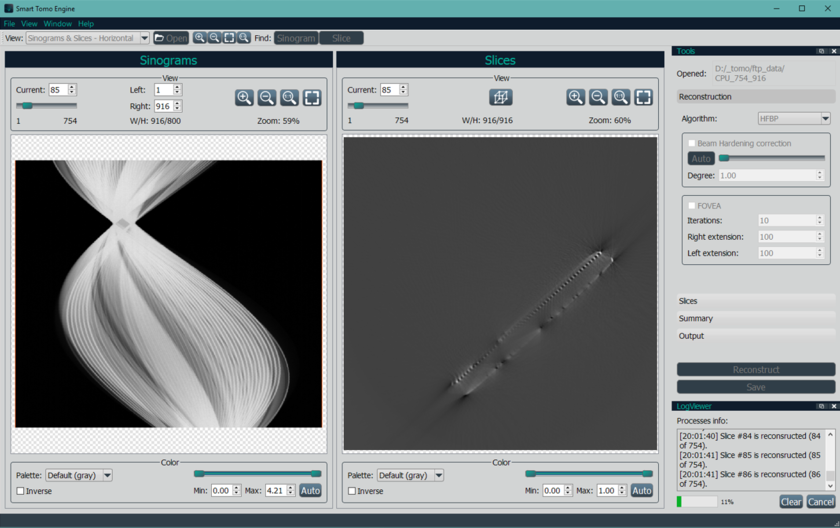Enable Inverse for Slices color
This screenshot has width=840, height=528.
(352, 491)
